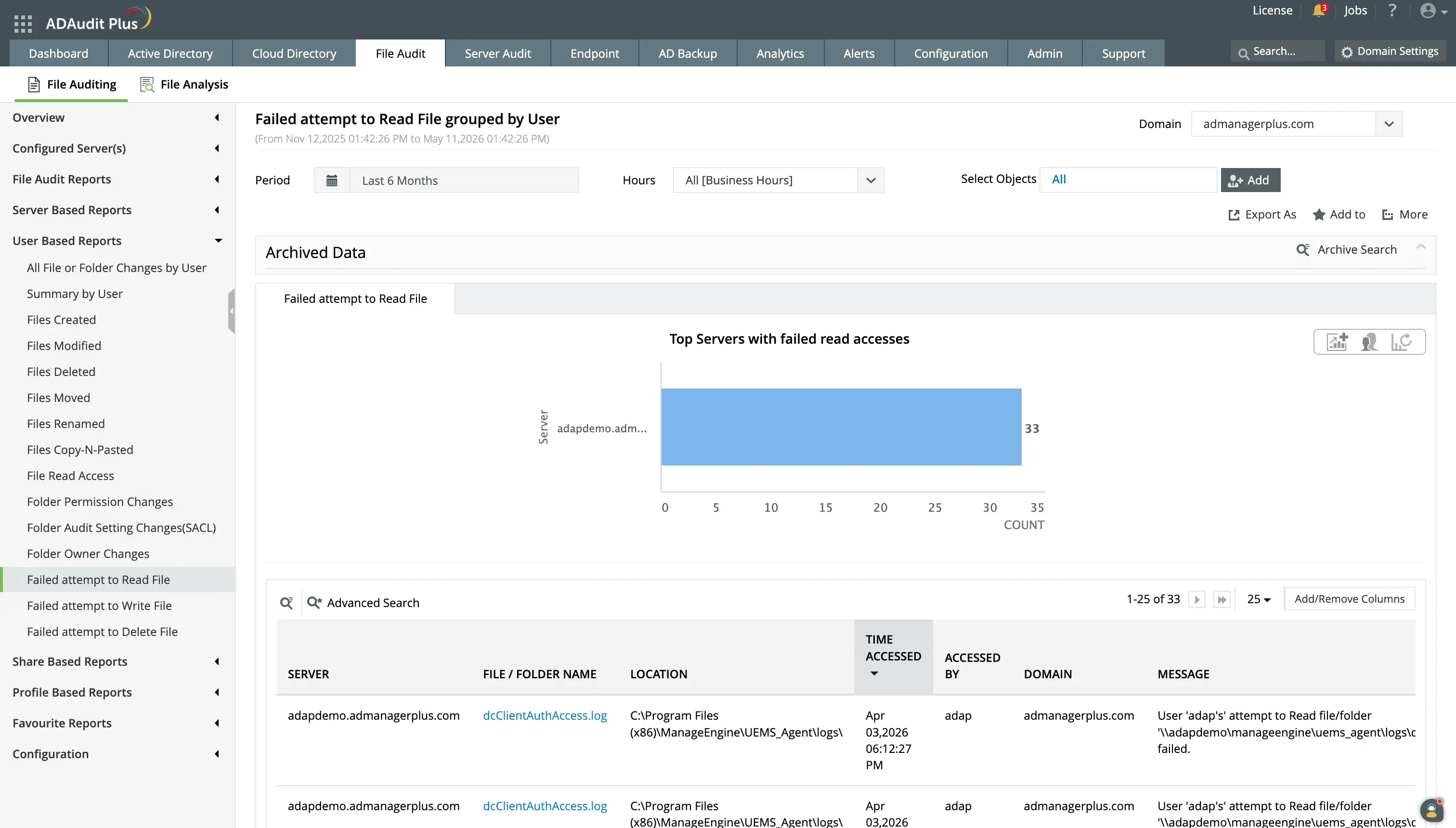Open the Hours dropdown
Image resolution: width=1456 pixels, height=828 pixels.
pyautogui.click(x=779, y=180)
